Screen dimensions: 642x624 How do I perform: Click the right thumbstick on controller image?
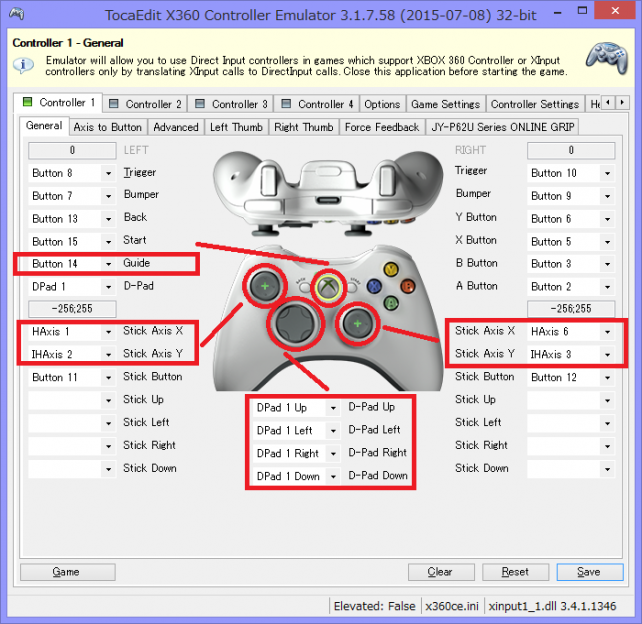(x=357, y=324)
